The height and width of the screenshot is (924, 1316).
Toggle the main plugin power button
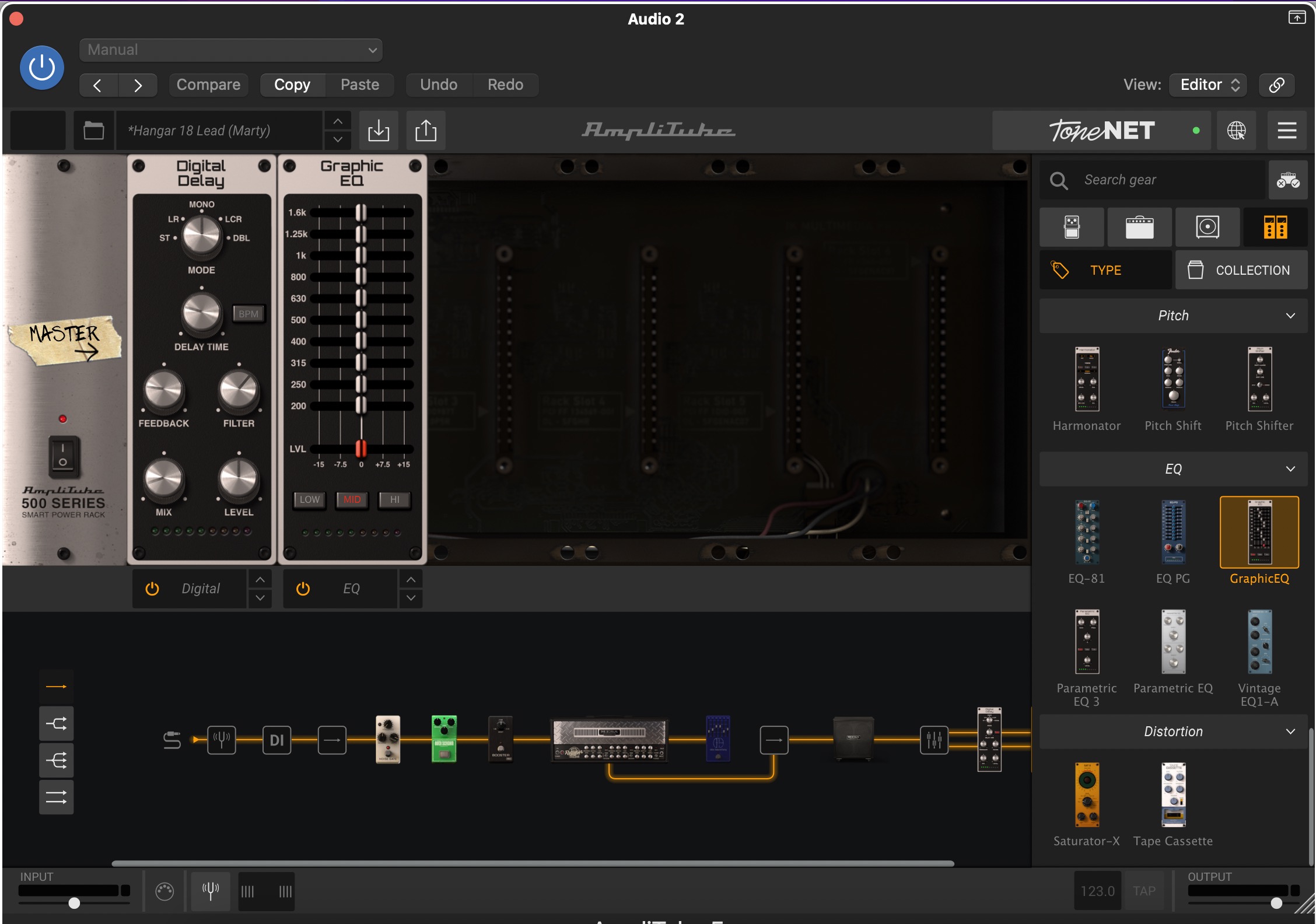[x=42, y=68]
